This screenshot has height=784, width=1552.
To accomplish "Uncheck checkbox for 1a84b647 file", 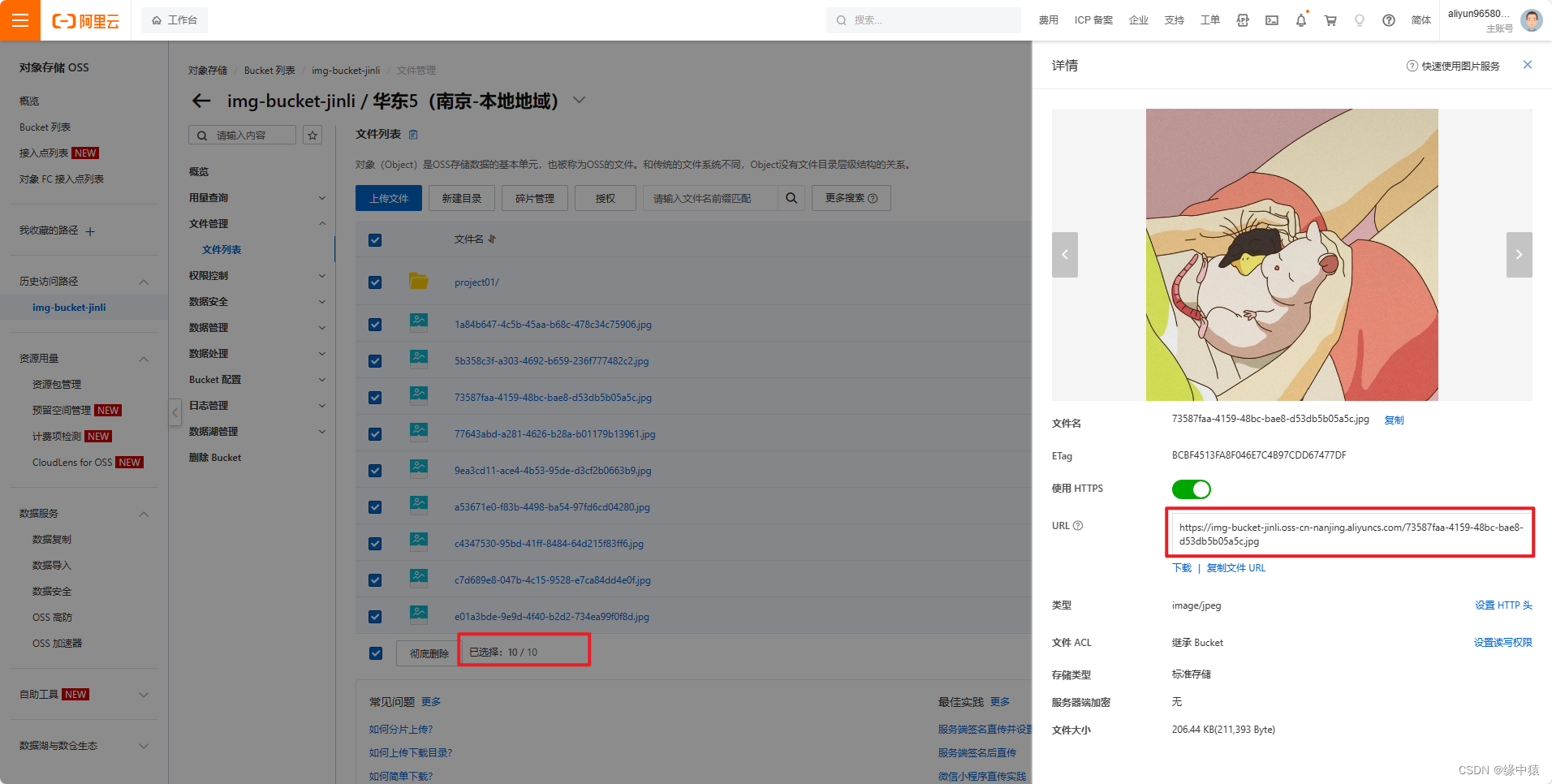I will (x=375, y=325).
